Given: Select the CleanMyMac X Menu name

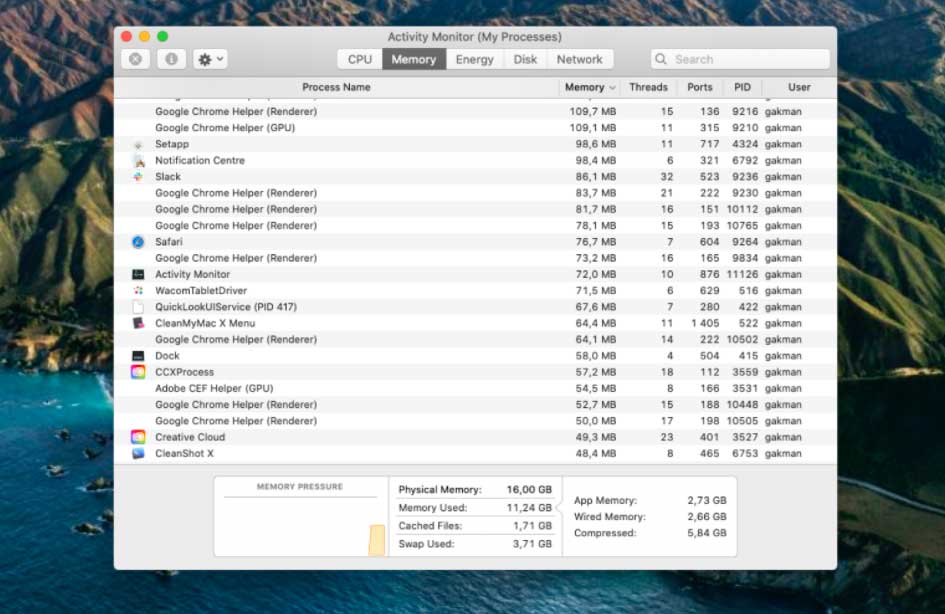Looking at the screenshot, I should [205, 323].
